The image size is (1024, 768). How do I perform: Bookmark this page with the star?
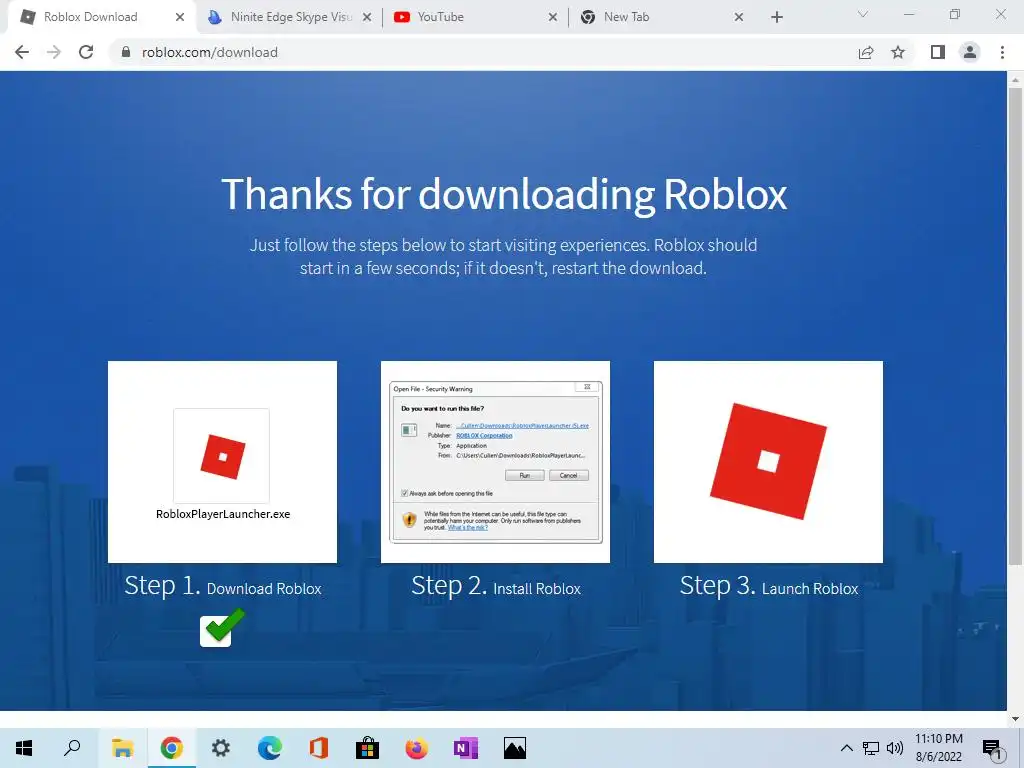coord(898,52)
